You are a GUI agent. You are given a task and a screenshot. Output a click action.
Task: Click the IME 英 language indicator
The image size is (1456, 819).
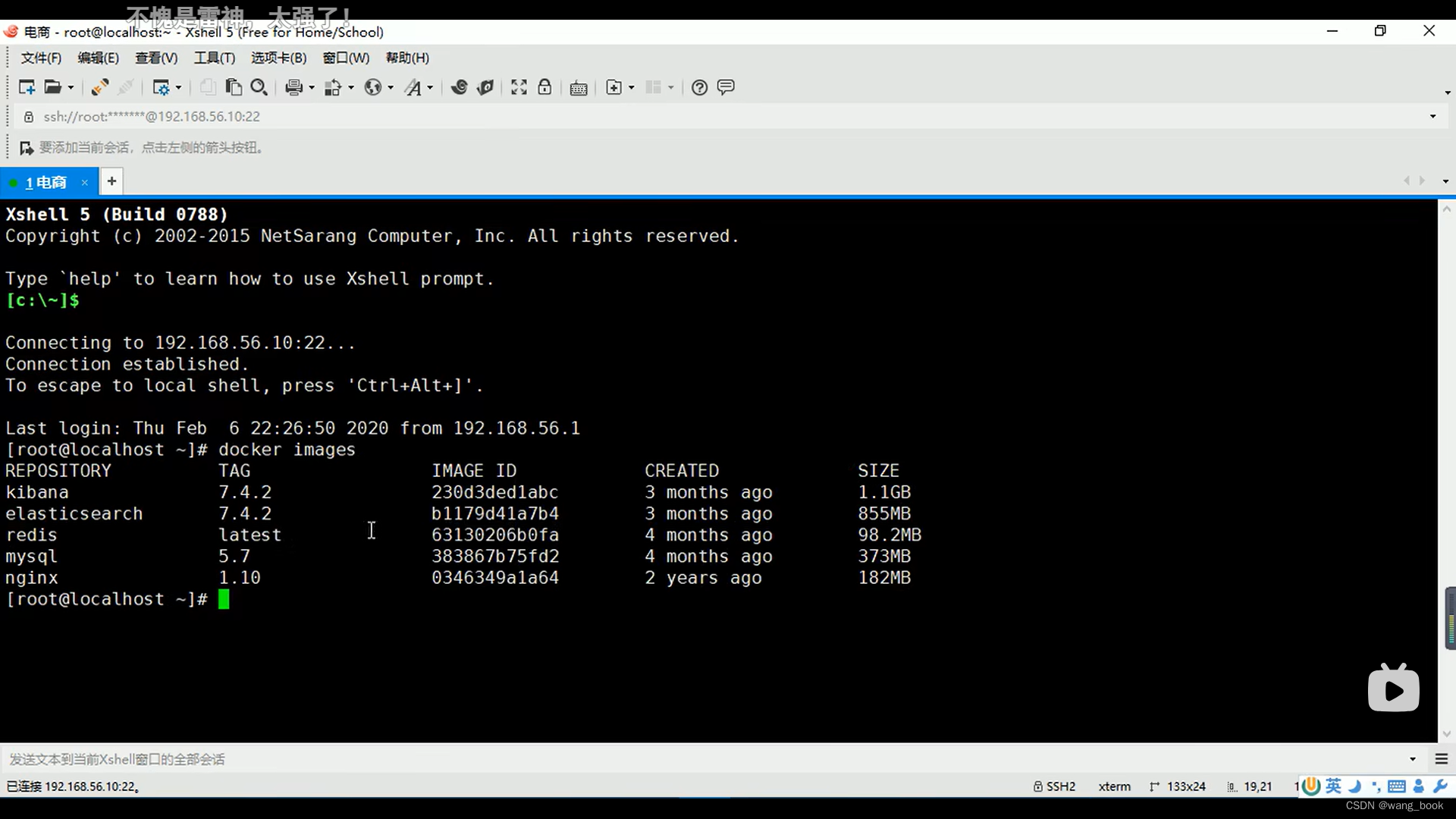(x=1334, y=786)
